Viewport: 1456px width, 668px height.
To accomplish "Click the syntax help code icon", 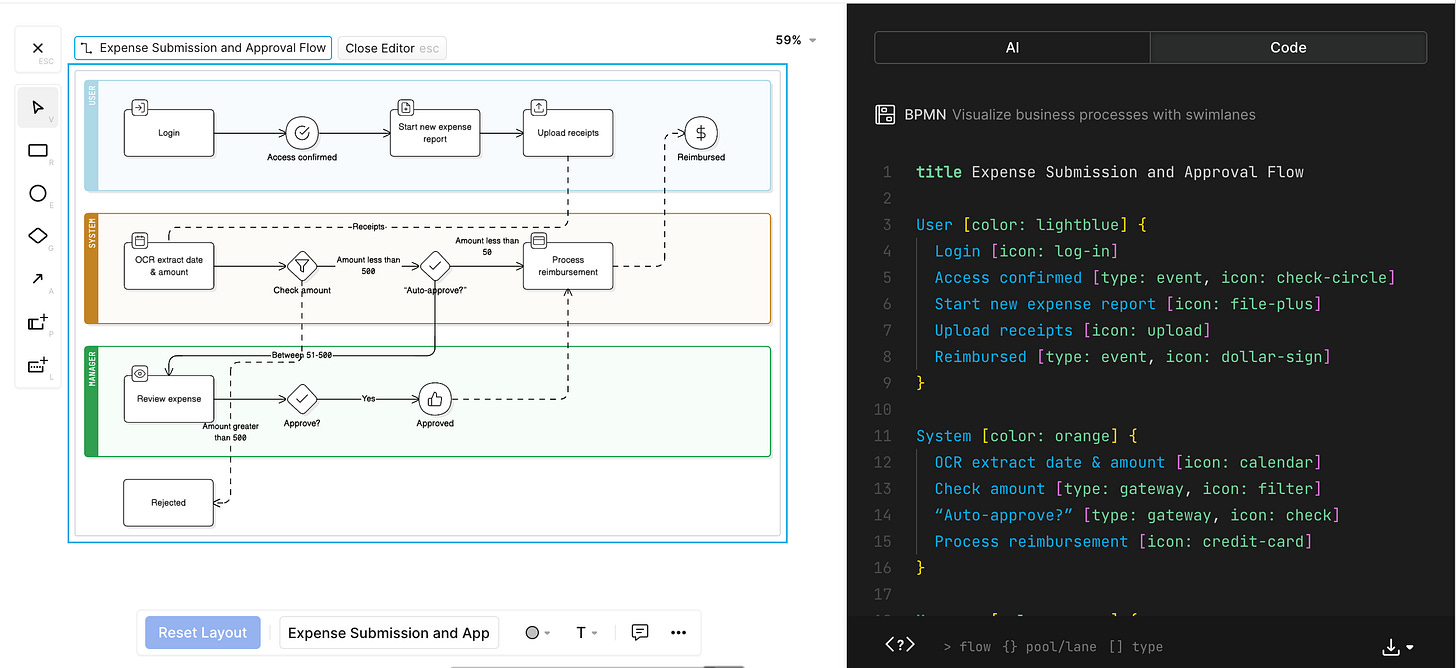I will [899, 645].
